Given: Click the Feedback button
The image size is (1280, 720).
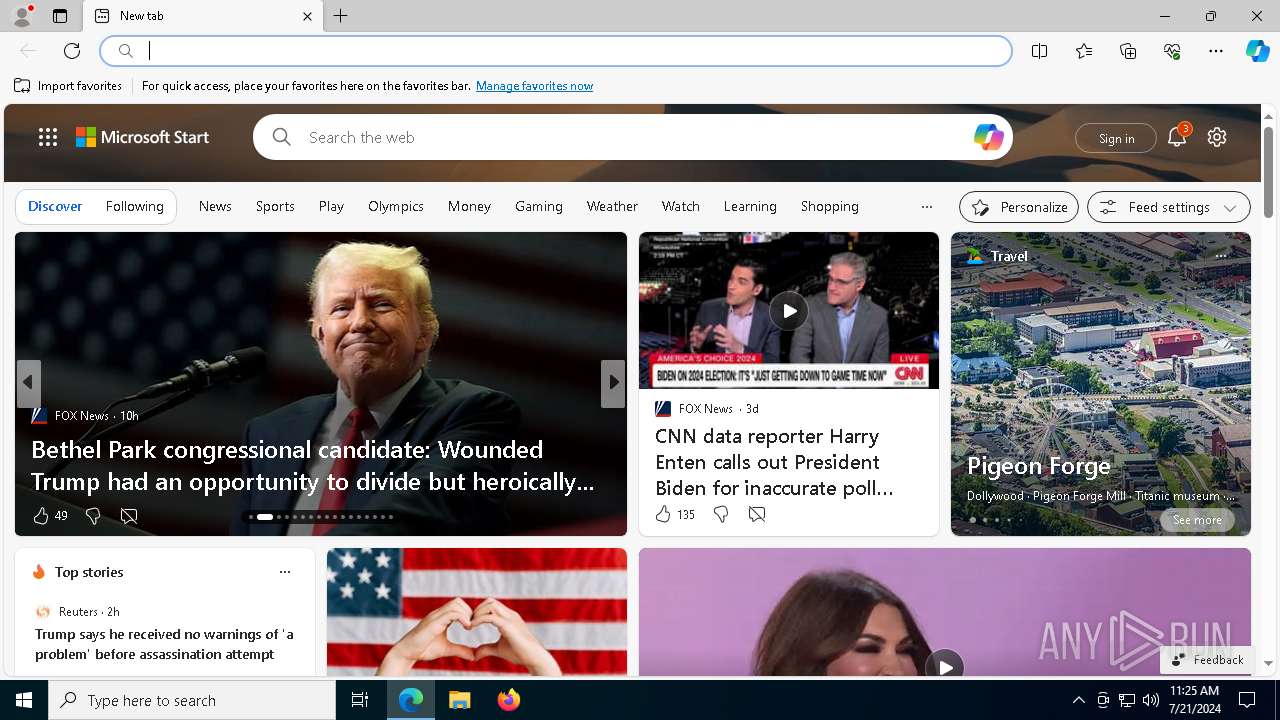Looking at the screenshot, I should [x=1208, y=660].
